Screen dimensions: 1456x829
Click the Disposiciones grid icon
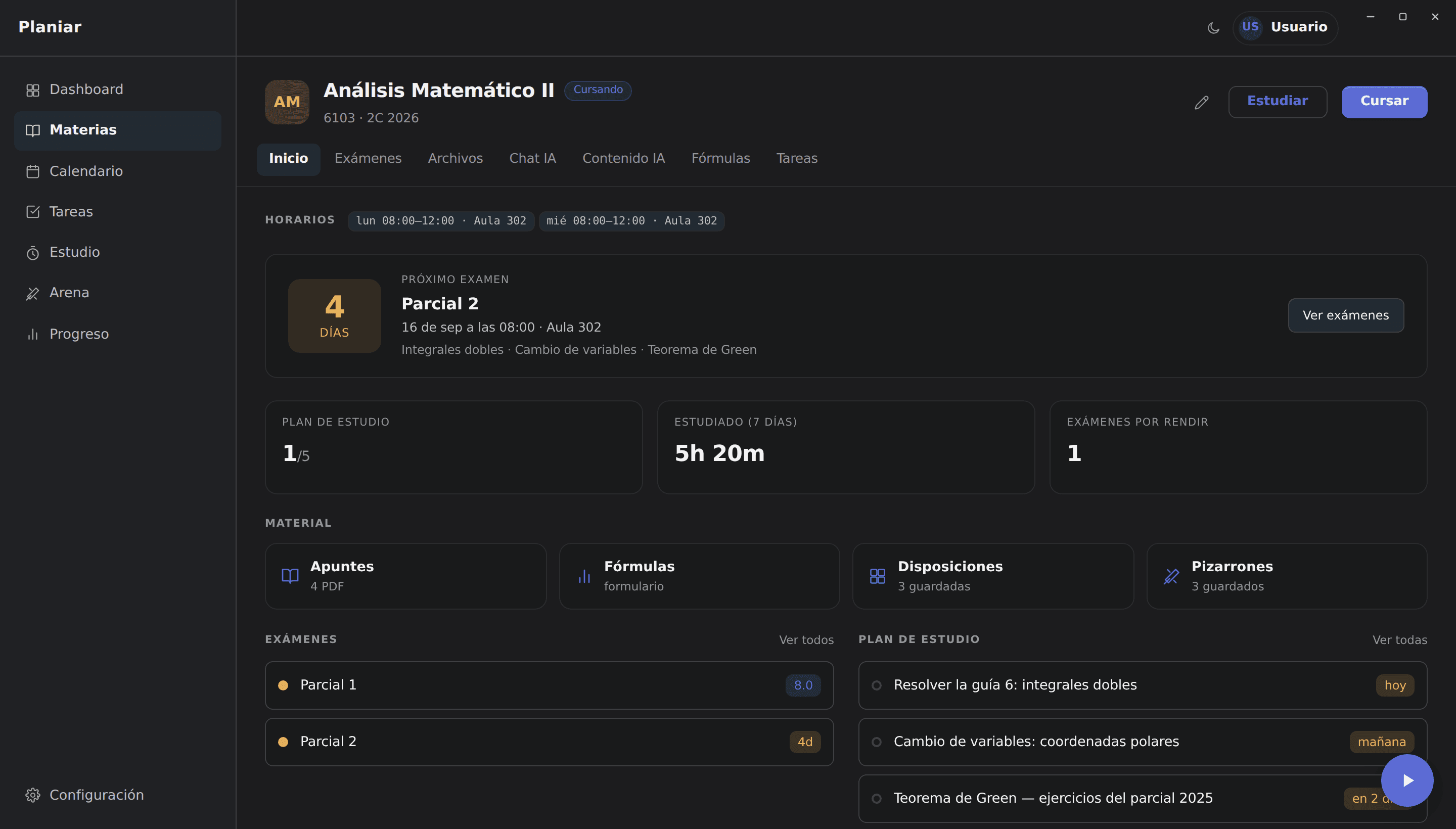click(878, 576)
